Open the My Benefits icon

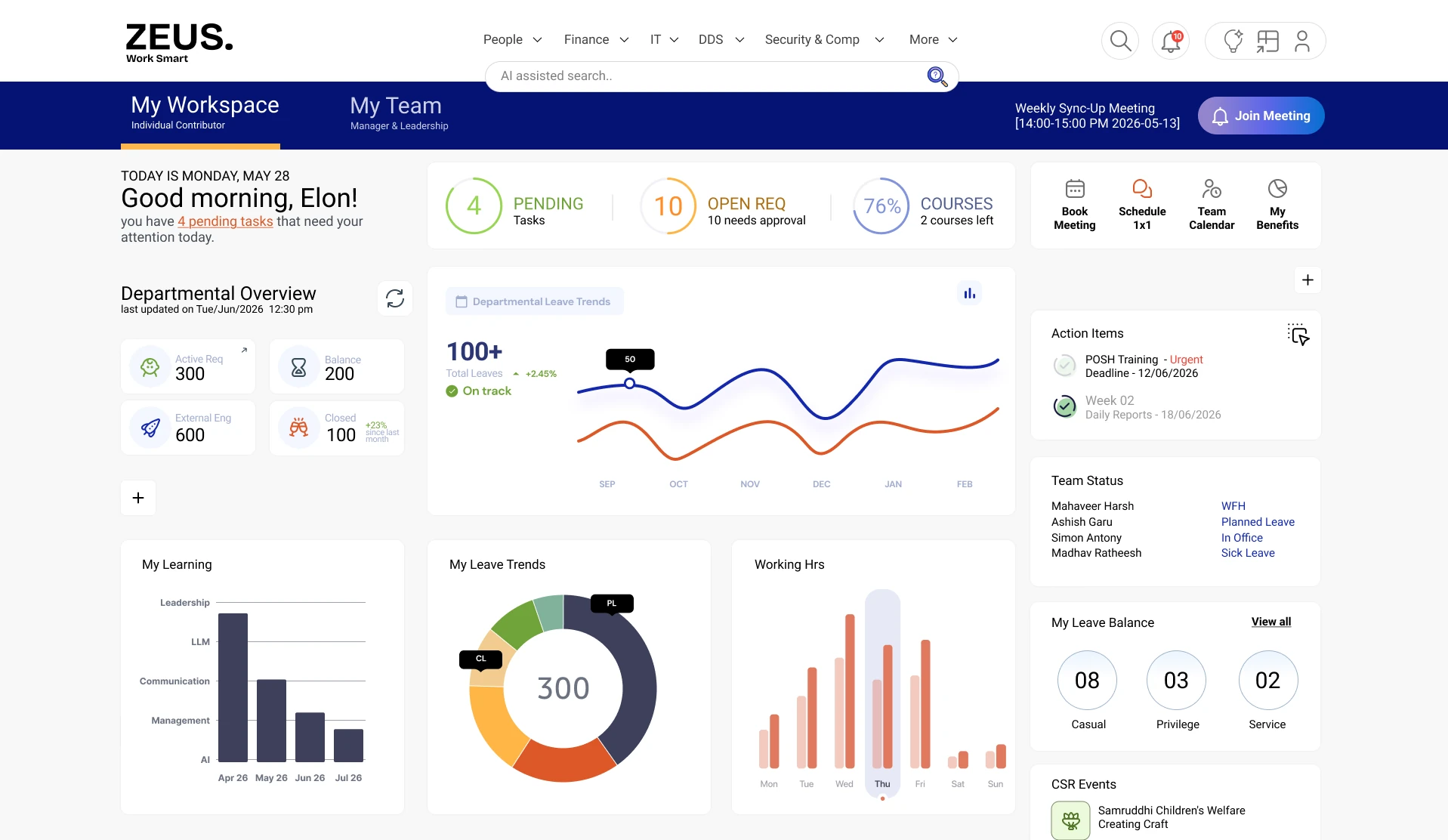[x=1277, y=189]
